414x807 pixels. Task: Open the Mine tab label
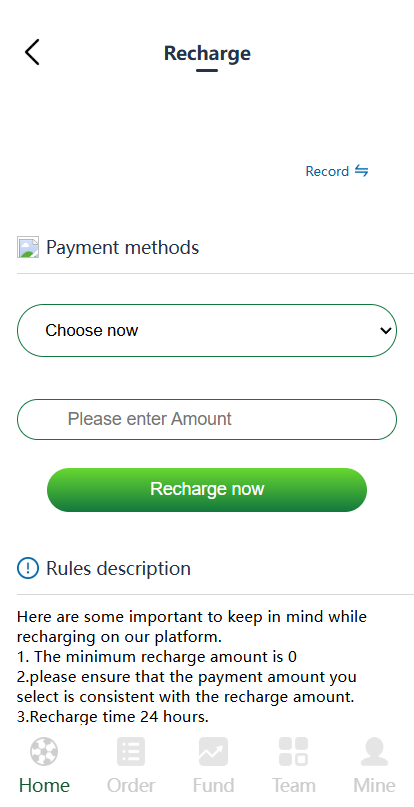coord(374,786)
